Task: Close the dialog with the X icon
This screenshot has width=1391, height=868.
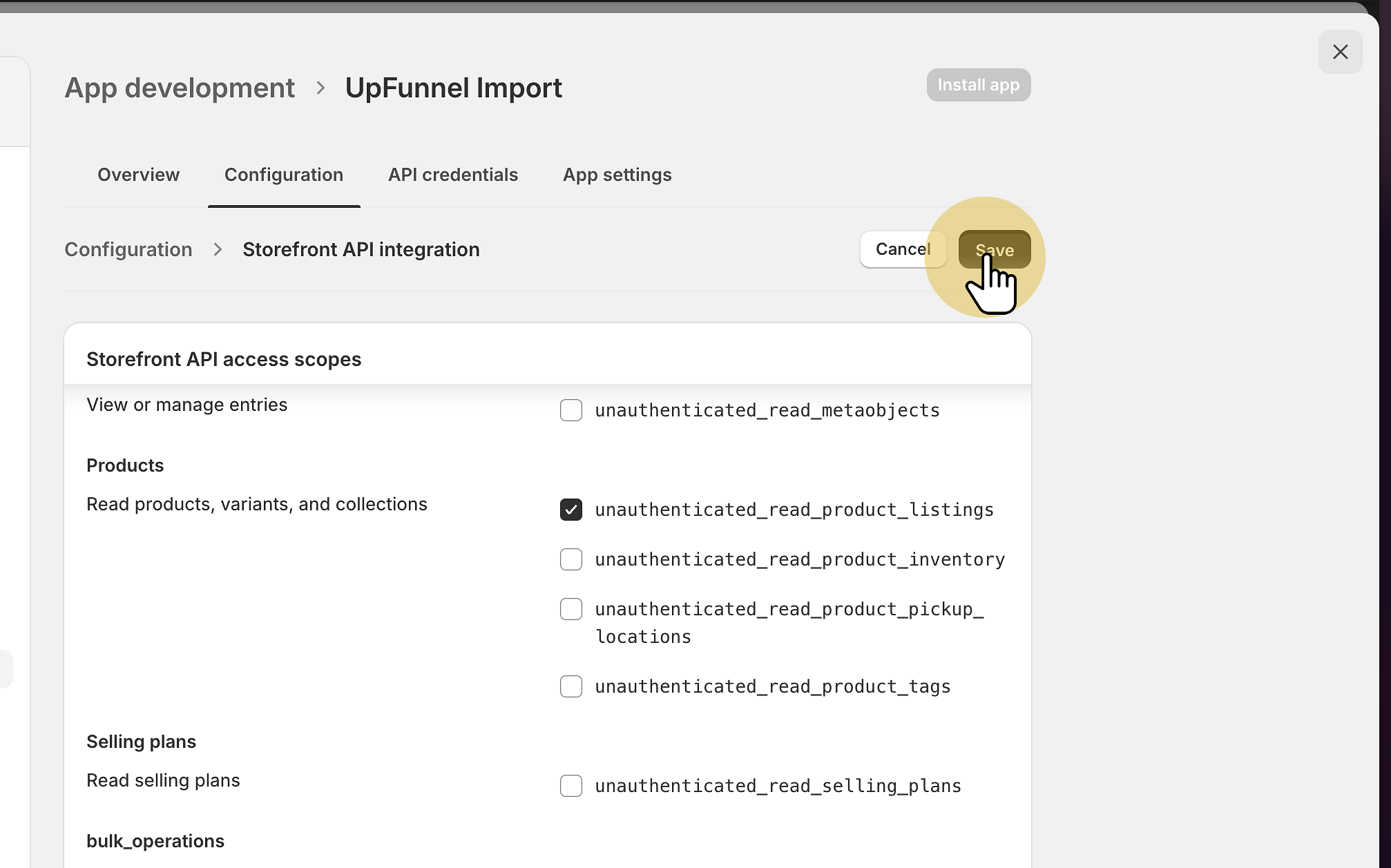Action: [x=1340, y=52]
